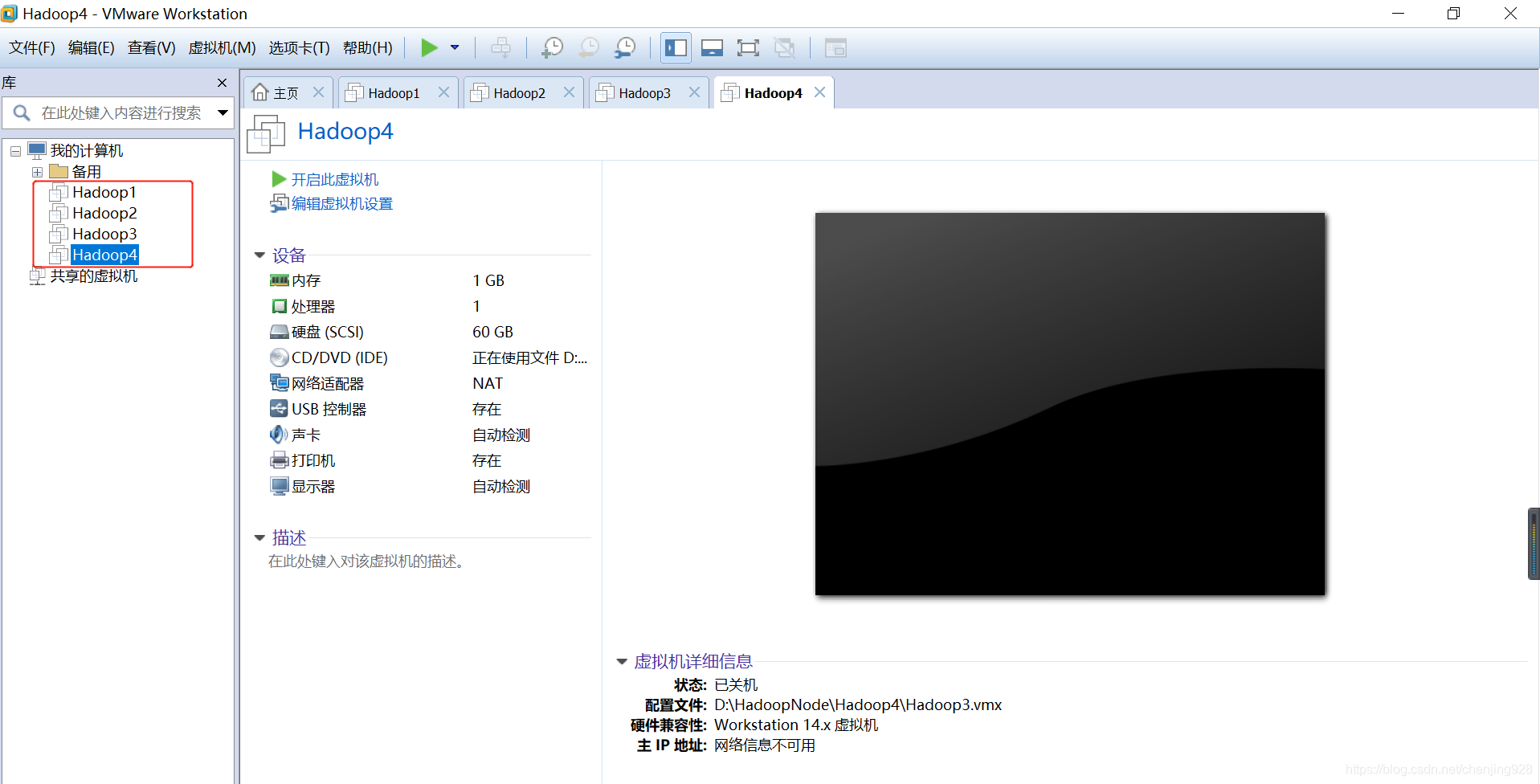Click the 1 GB memory value
Image resolution: width=1540 pixels, height=784 pixels.
pos(488,280)
